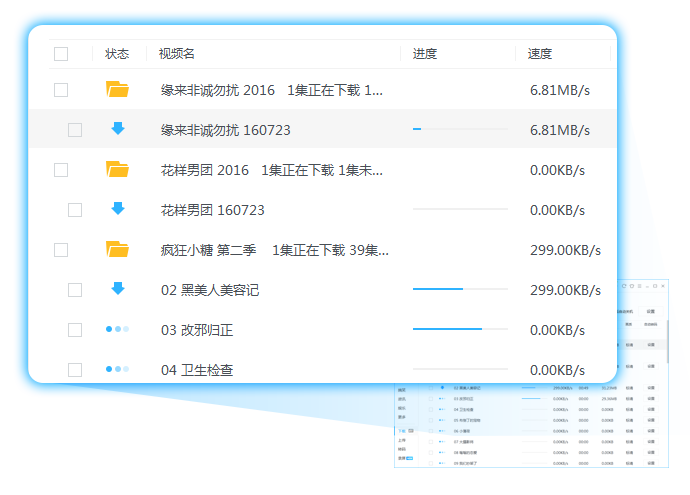Image resolution: width=690 pixels, height=495 pixels.
Task: Toggle the select-all checkbox in the header
Action: 61,54
